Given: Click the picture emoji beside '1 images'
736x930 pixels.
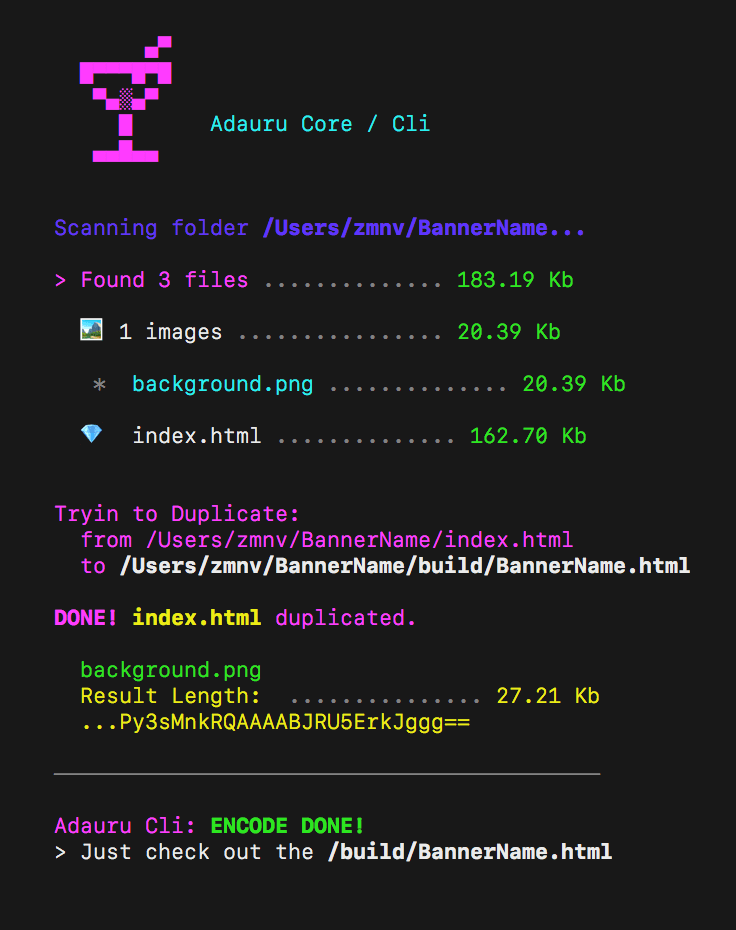Looking at the screenshot, I should [x=91, y=330].
